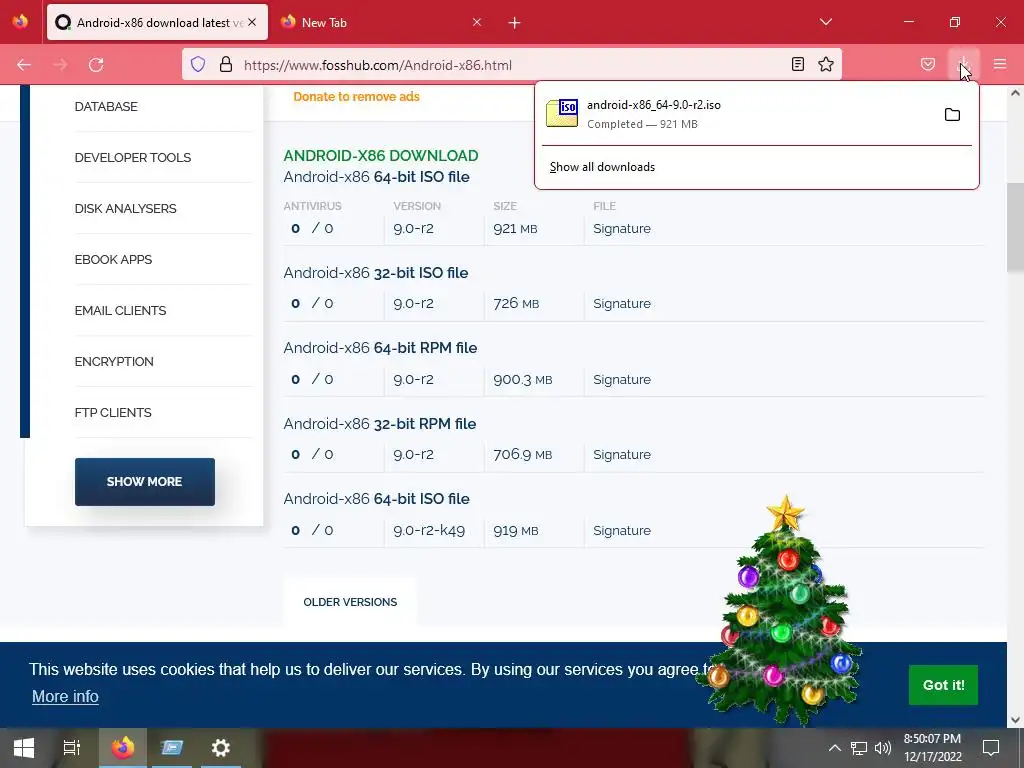
Task: Accept cookies with Got it!
Action: [943, 685]
